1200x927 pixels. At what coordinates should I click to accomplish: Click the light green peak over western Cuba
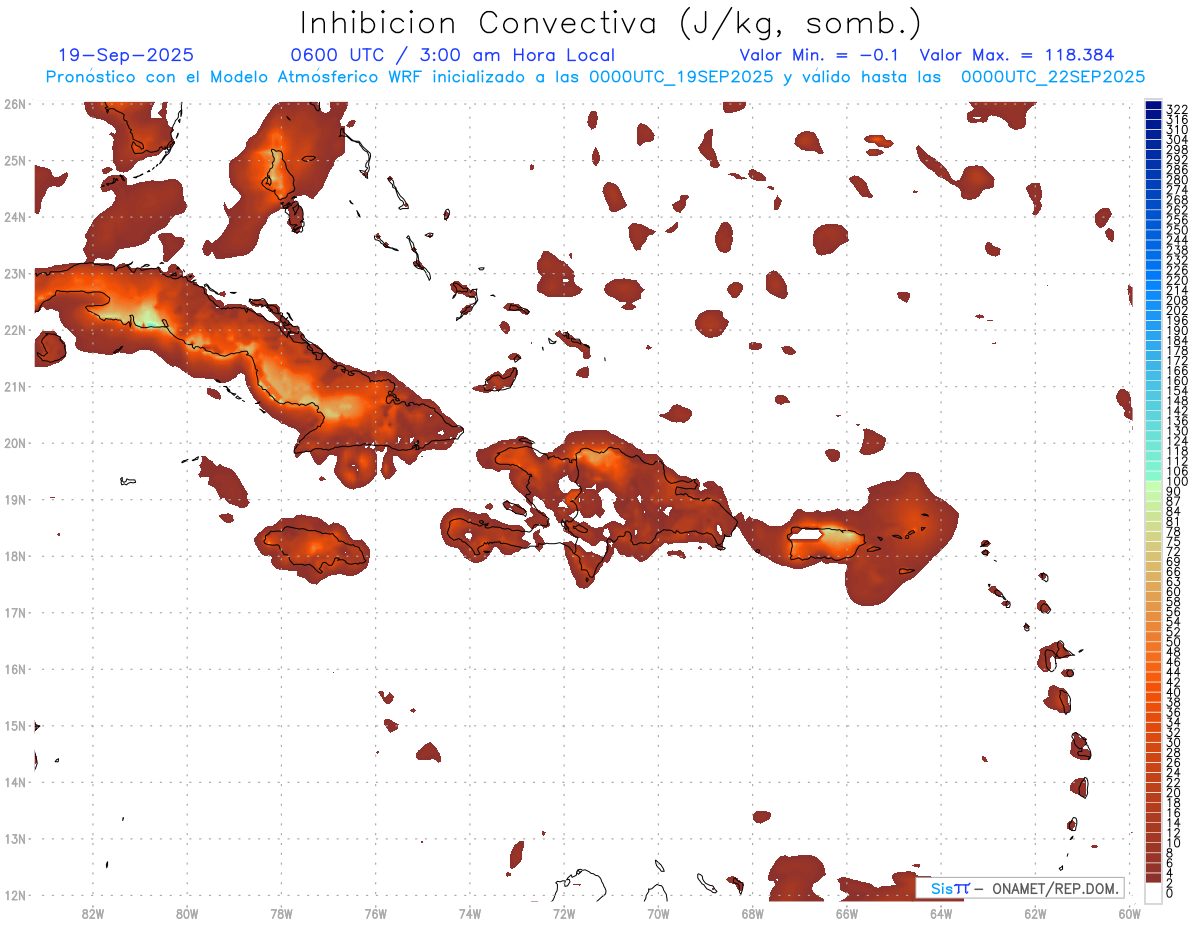[x=148, y=317]
